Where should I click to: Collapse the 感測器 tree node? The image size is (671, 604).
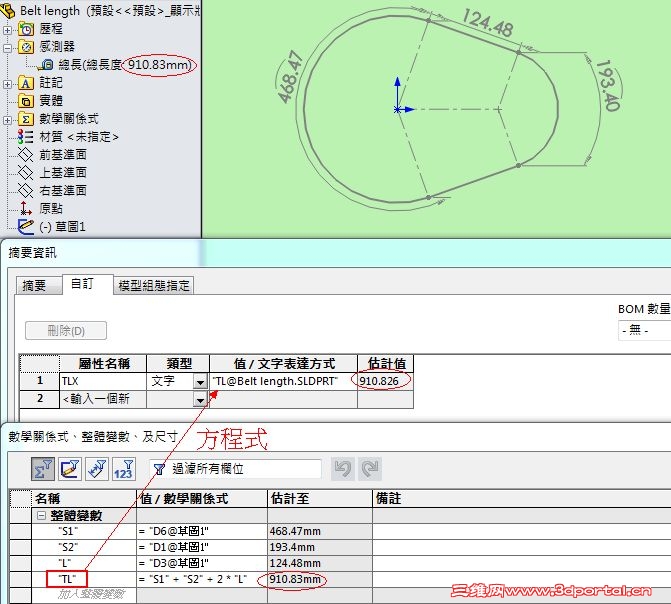click(x=7, y=48)
